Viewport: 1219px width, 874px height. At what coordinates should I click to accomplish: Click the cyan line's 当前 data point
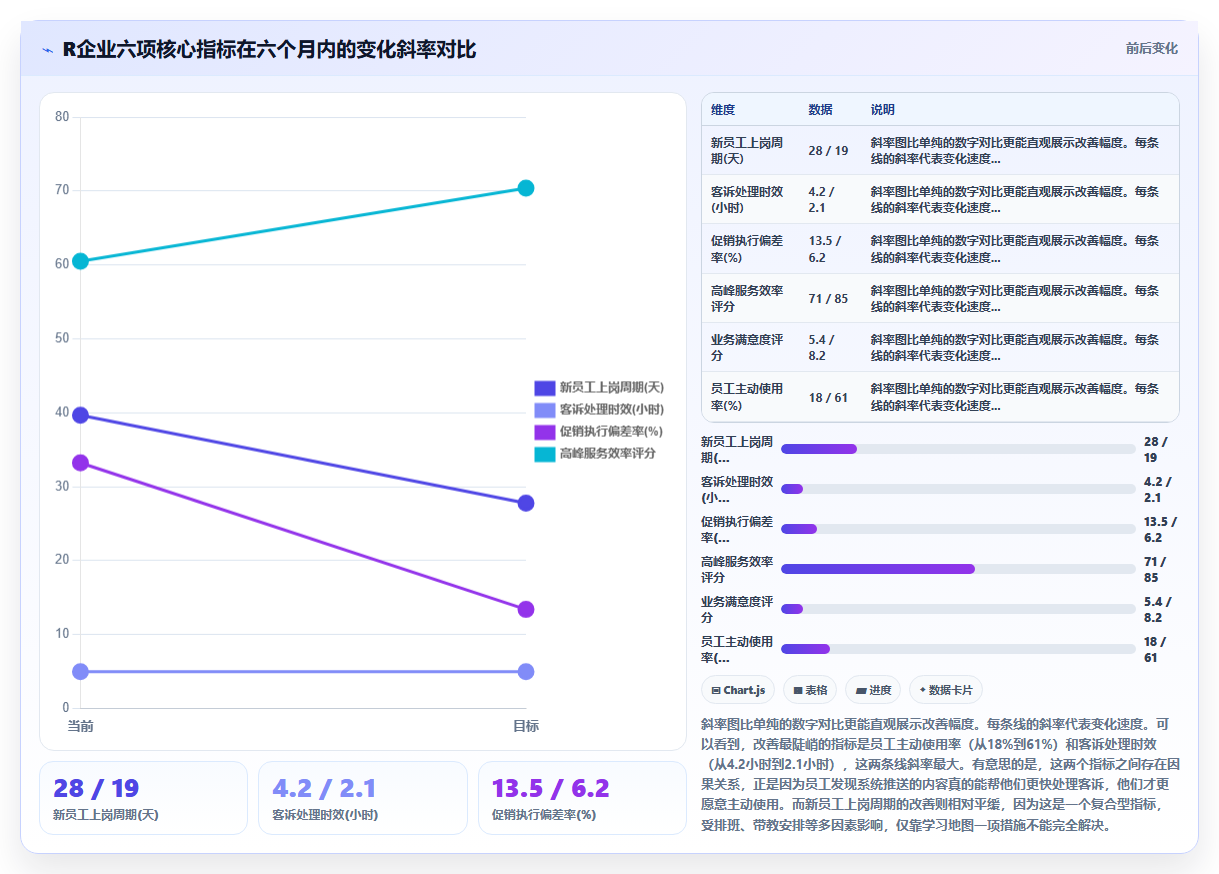81,261
